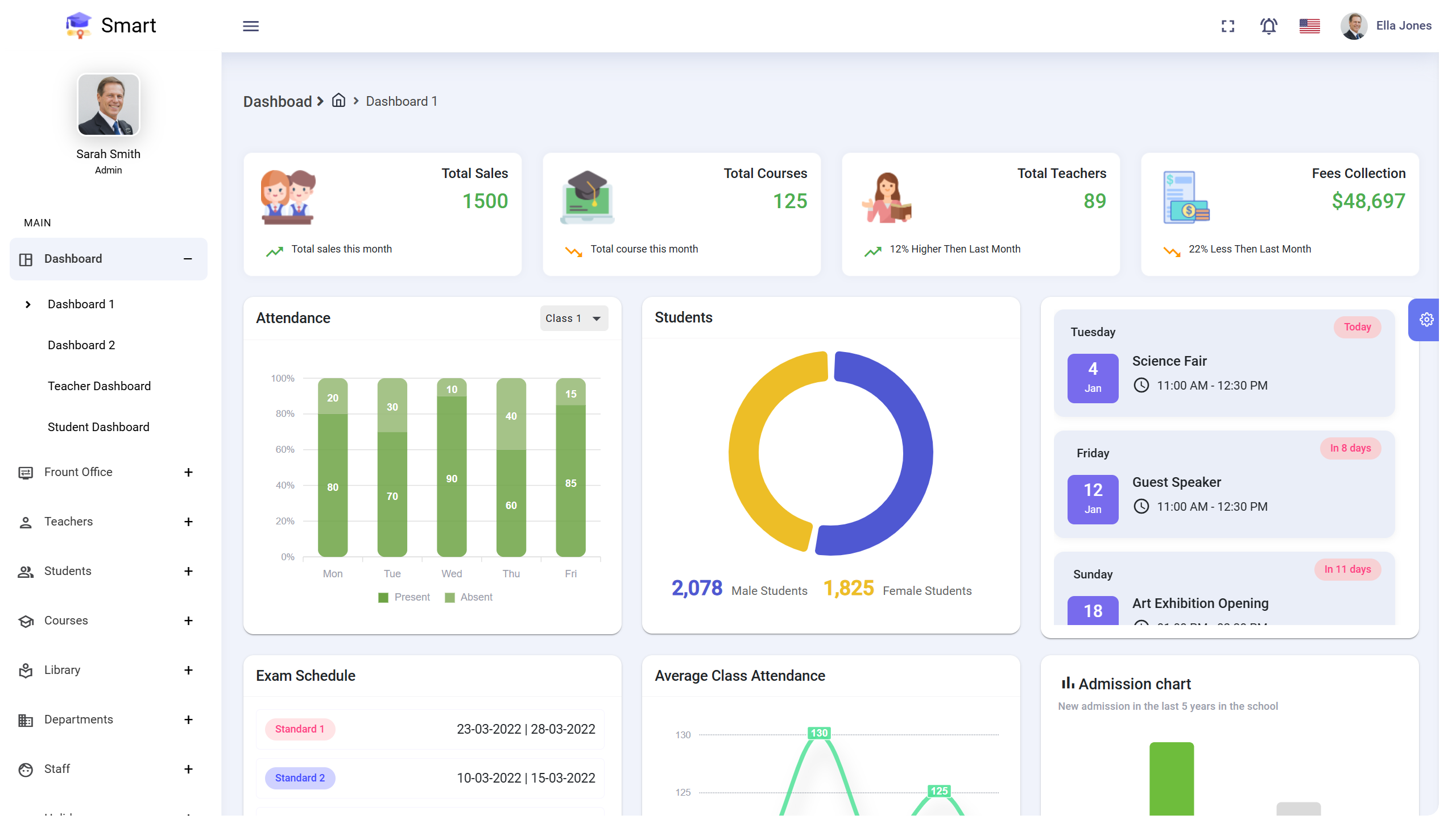Open the settings gear on the right edge
The width and height of the screenshot is (1456, 819).
coord(1426,320)
